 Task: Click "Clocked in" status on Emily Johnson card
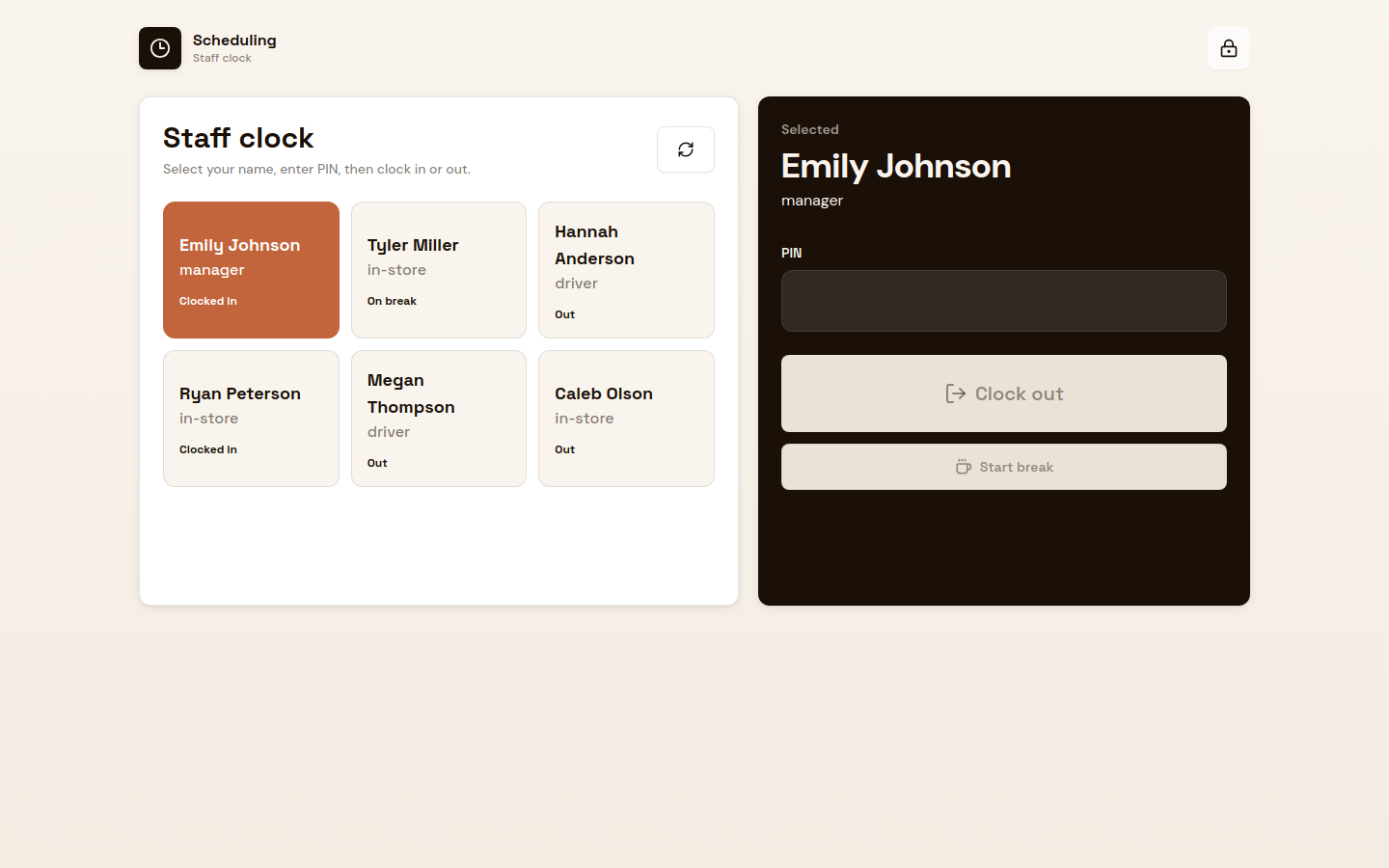coord(208,301)
